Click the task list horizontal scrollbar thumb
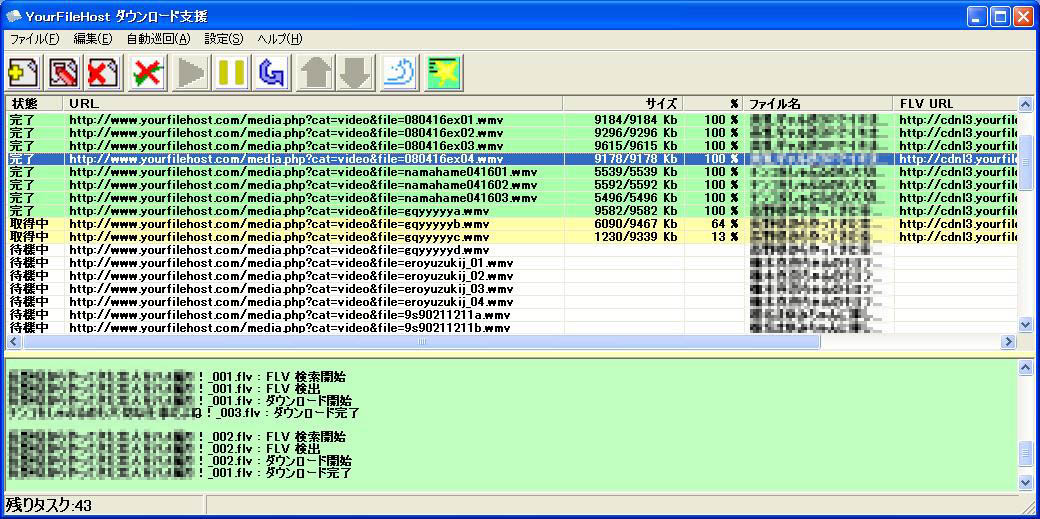The width and height of the screenshot is (1040, 519). coord(420,342)
